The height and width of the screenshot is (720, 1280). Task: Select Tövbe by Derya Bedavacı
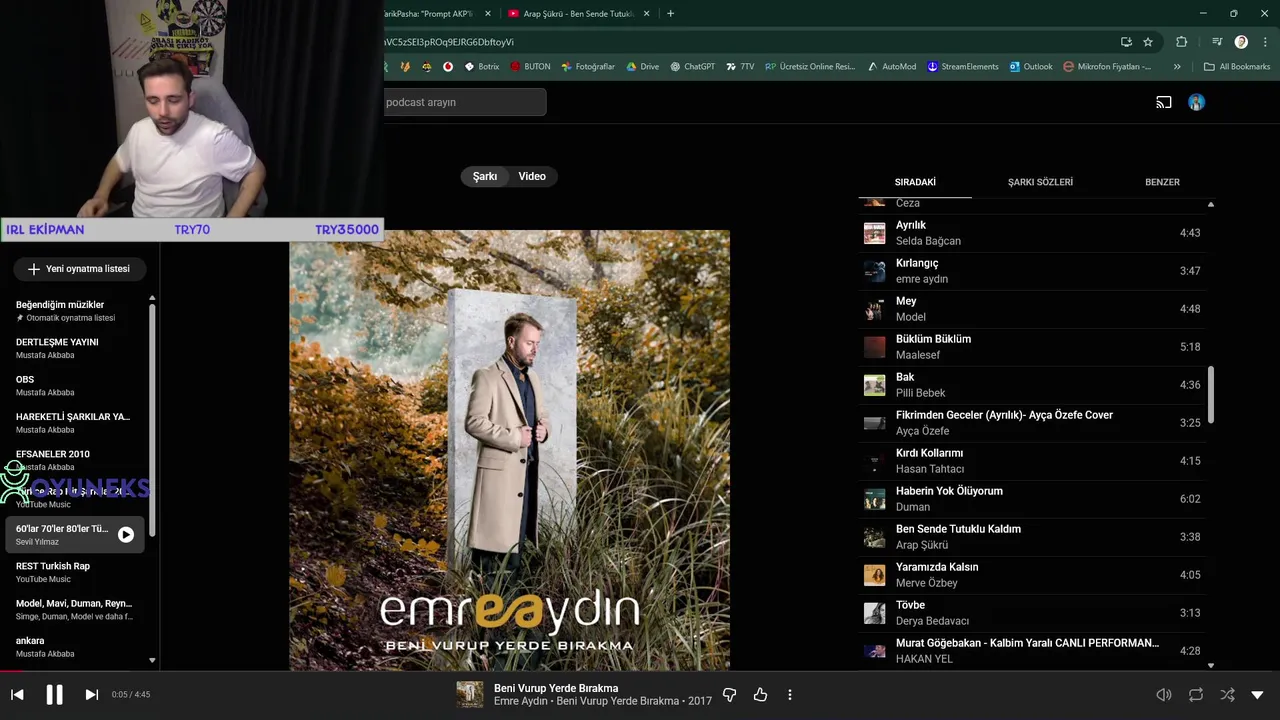(1032, 613)
